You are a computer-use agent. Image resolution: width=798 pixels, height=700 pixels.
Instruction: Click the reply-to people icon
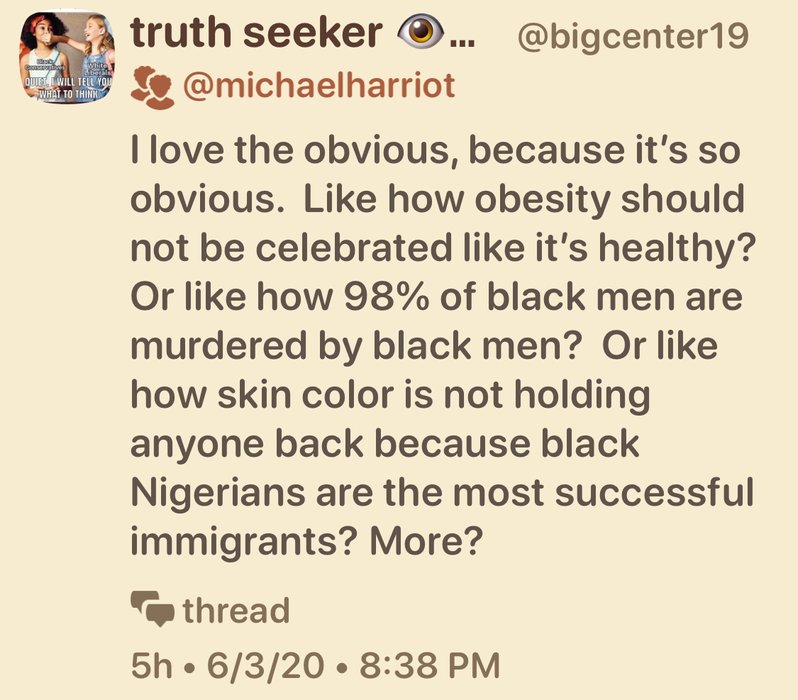tap(151, 87)
